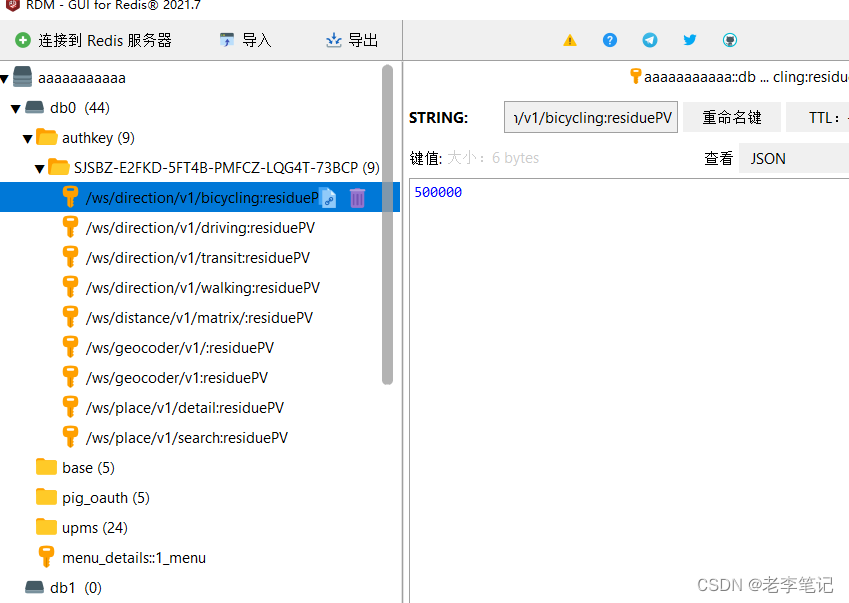Select /ws/place/v1/detail:residuePV key
The image size is (849, 603).
[x=185, y=407]
